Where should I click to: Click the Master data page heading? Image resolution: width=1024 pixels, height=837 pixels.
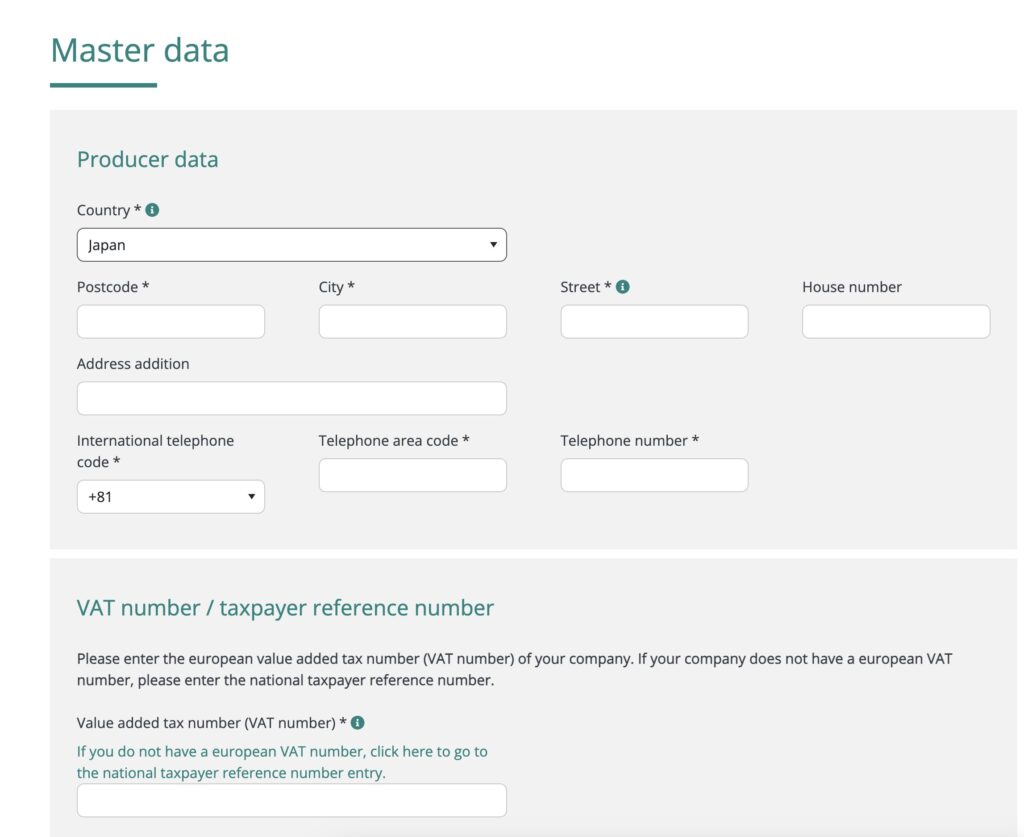pyautogui.click(x=139, y=50)
